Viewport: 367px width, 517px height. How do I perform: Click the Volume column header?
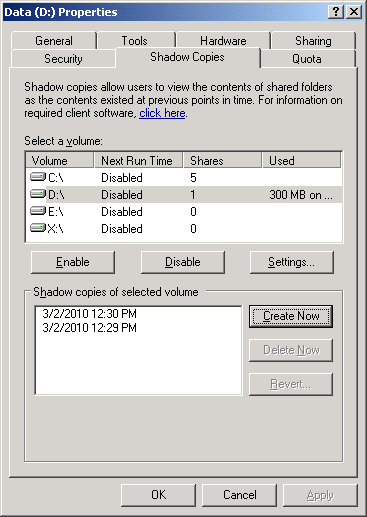tap(60, 161)
